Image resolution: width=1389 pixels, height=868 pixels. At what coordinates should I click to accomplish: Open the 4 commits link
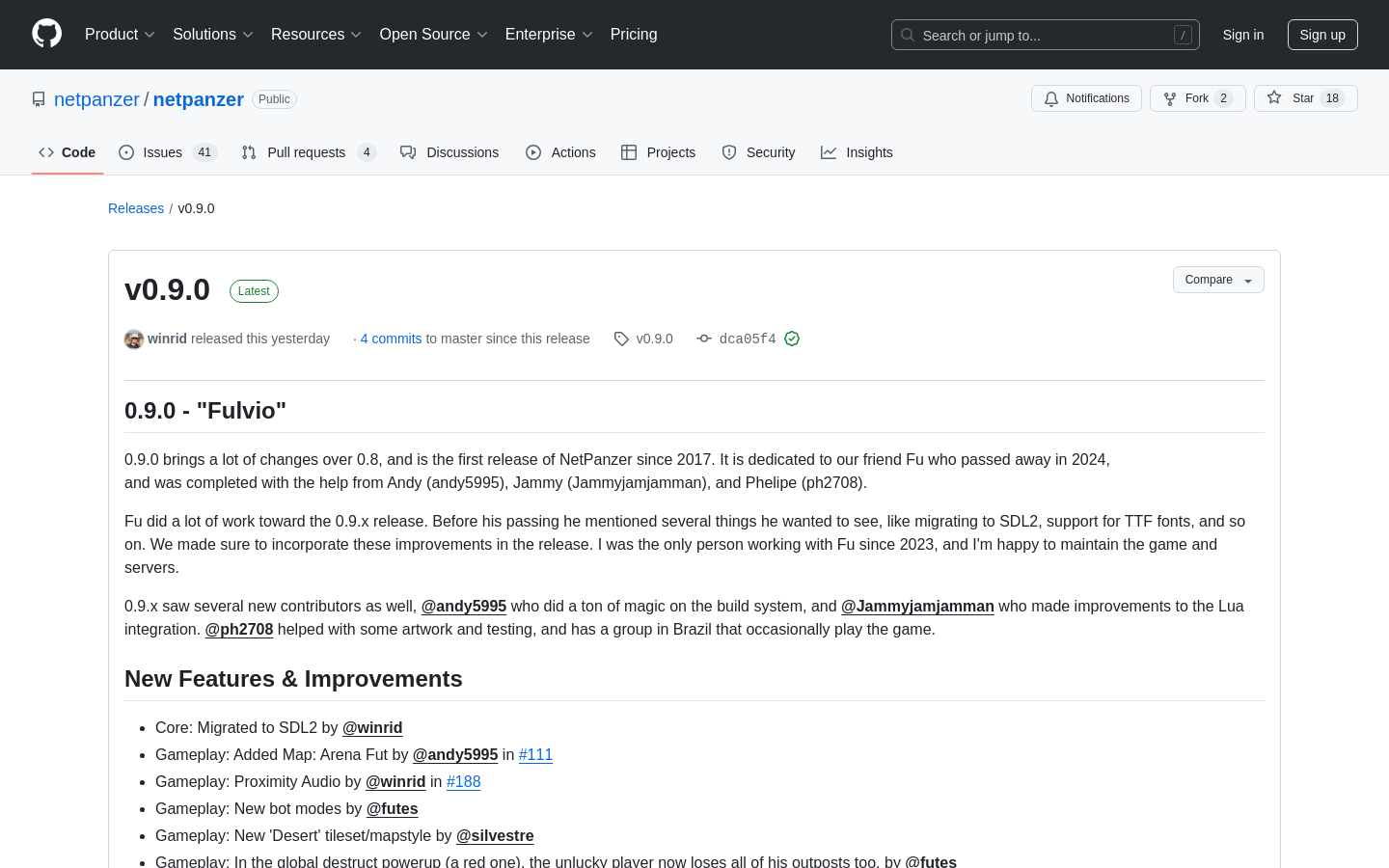coord(391,339)
